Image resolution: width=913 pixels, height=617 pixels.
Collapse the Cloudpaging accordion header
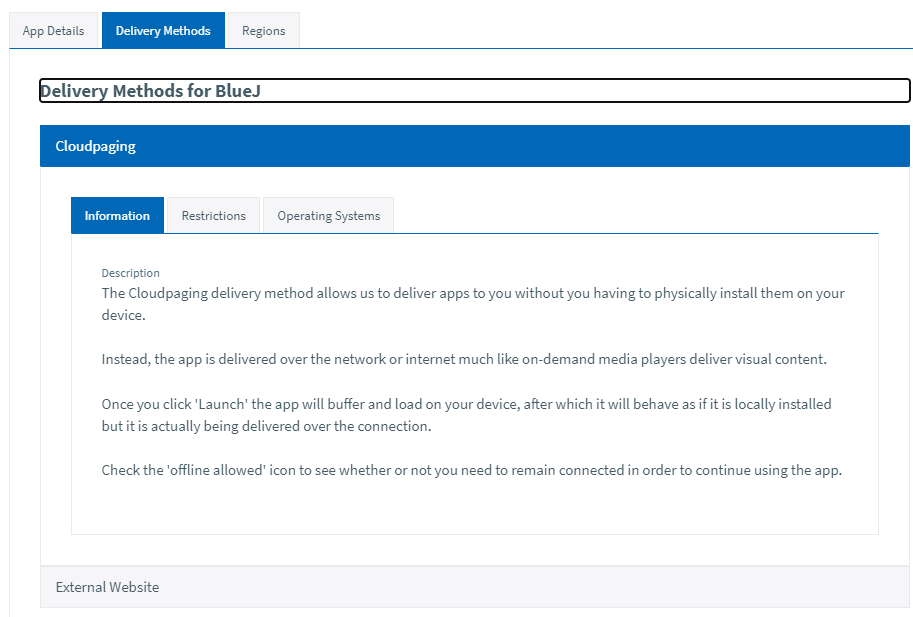pos(475,146)
